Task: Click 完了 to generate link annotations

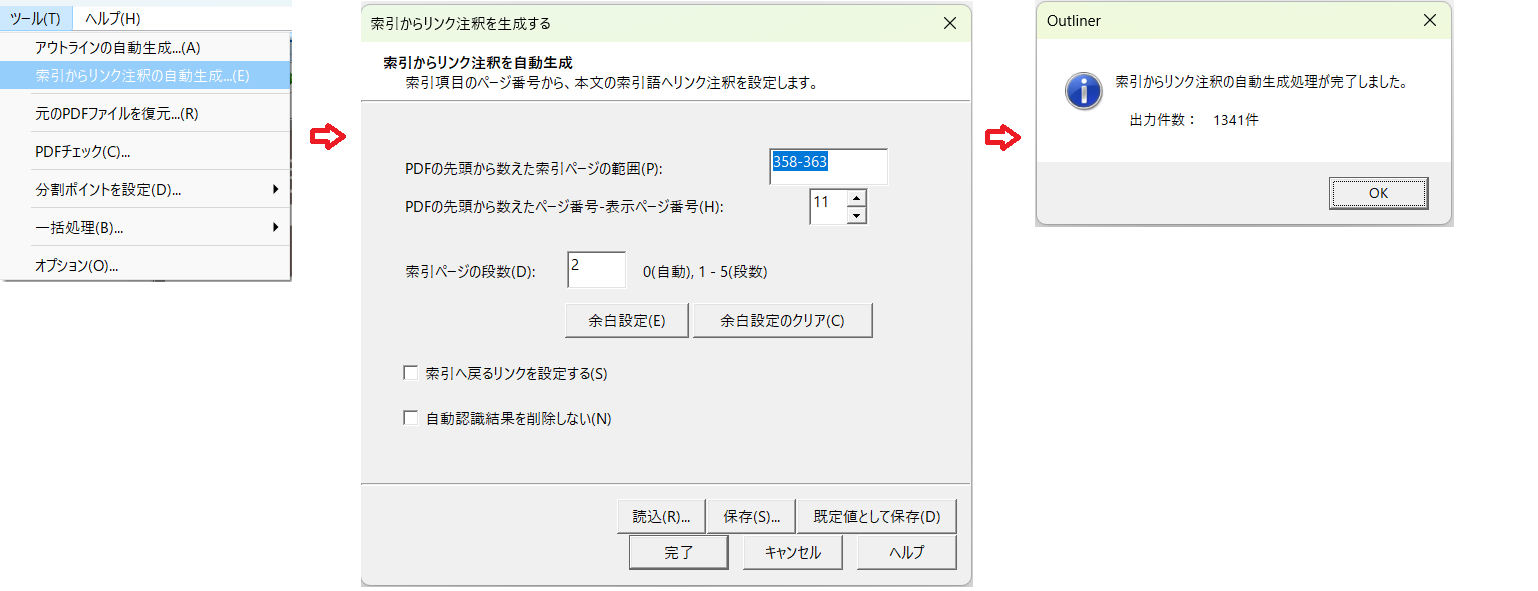Action: 679,552
